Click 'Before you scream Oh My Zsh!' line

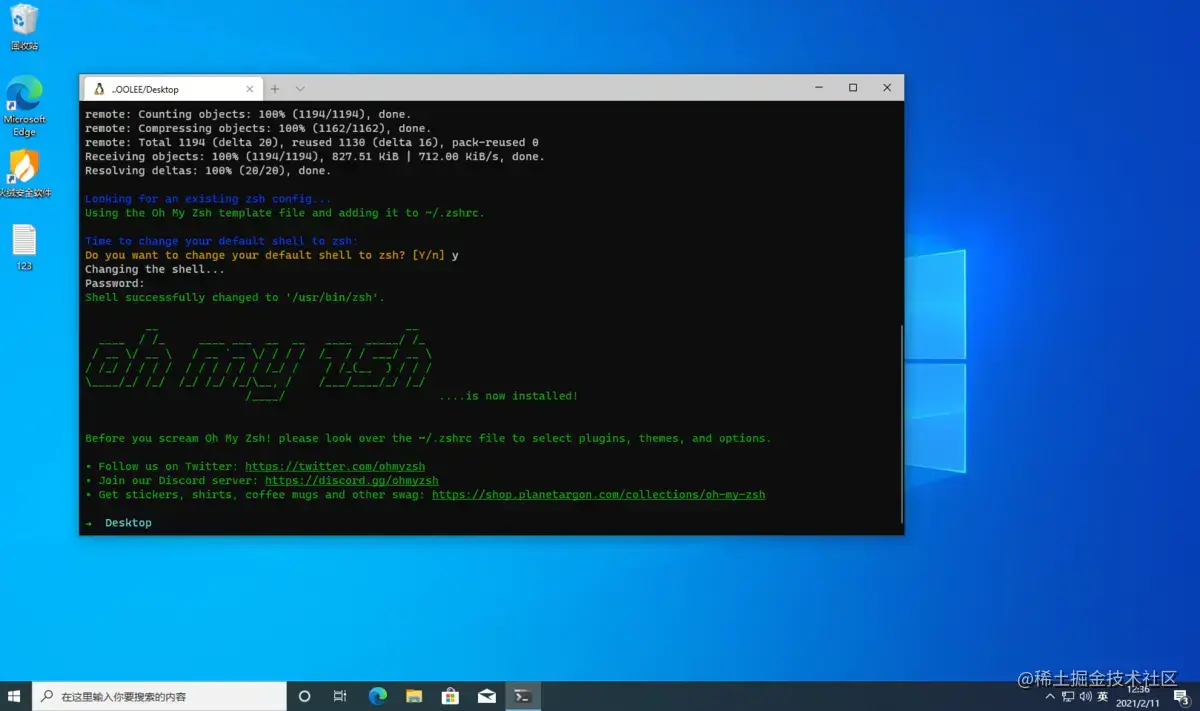(428, 438)
